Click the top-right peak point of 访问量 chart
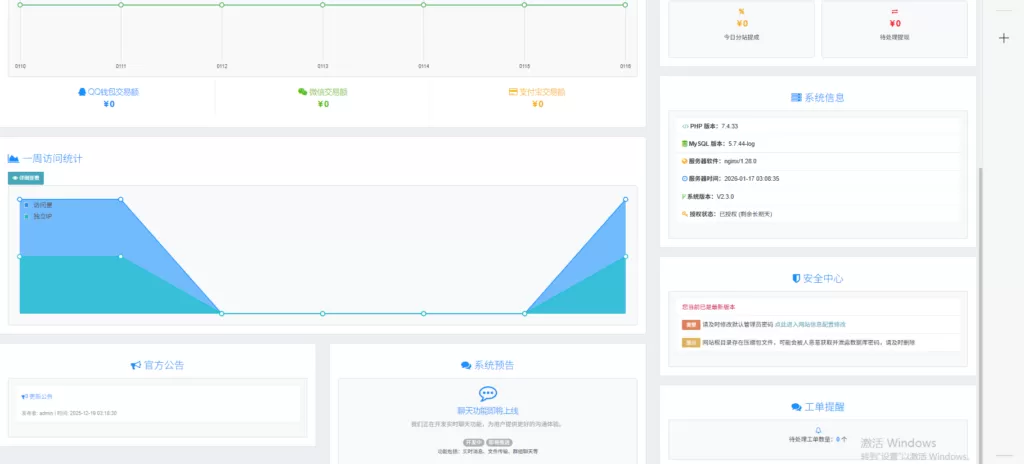This screenshot has height=464, width=1024. click(x=625, y=200)
